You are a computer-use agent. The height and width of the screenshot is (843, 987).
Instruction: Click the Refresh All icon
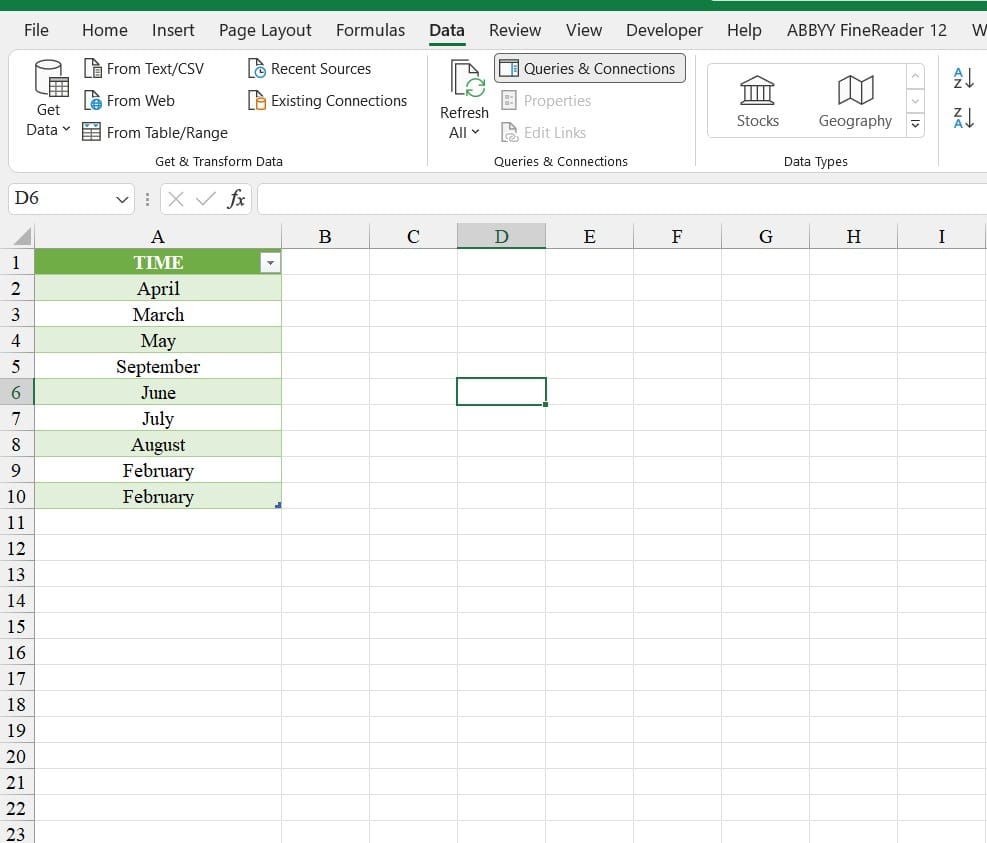click(464, 85)
